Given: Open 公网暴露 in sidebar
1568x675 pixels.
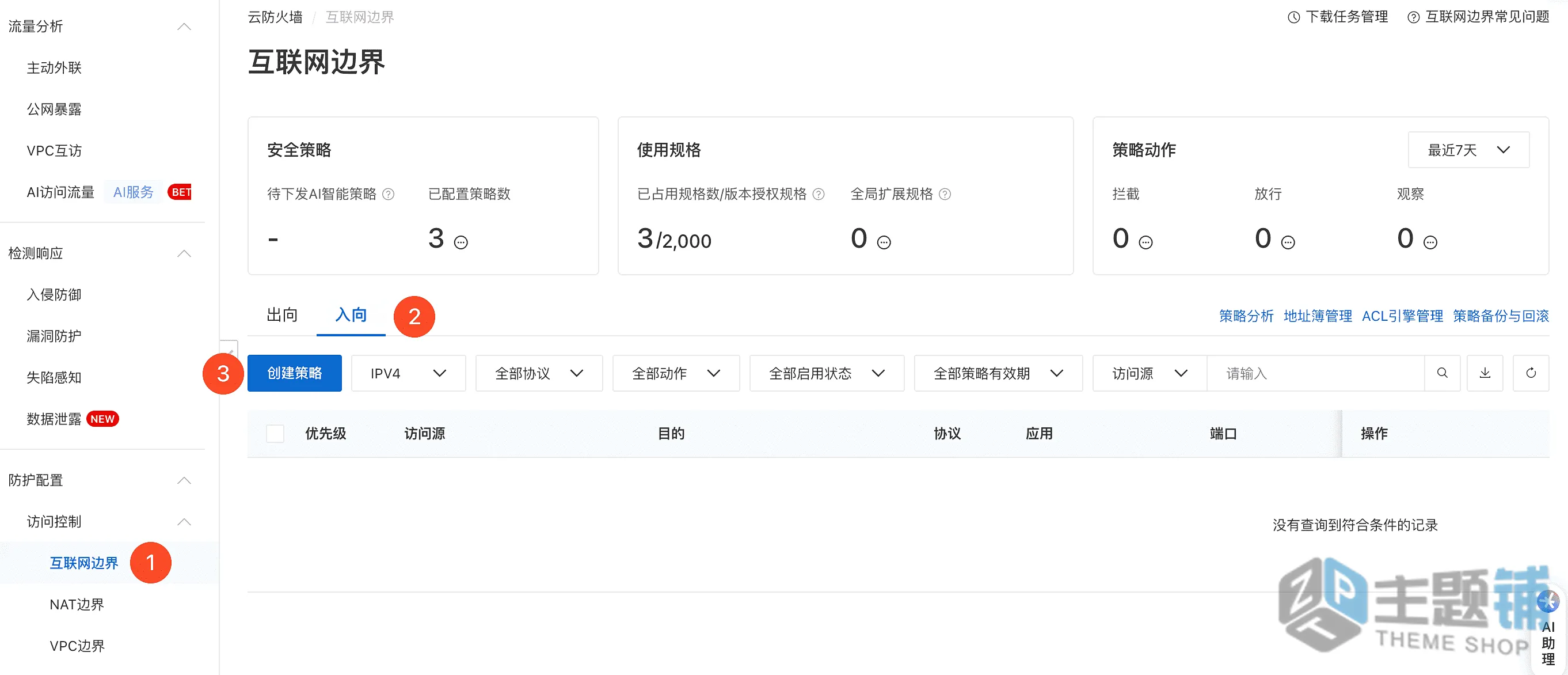Looking at the screenshot, I should coord(54,109).
